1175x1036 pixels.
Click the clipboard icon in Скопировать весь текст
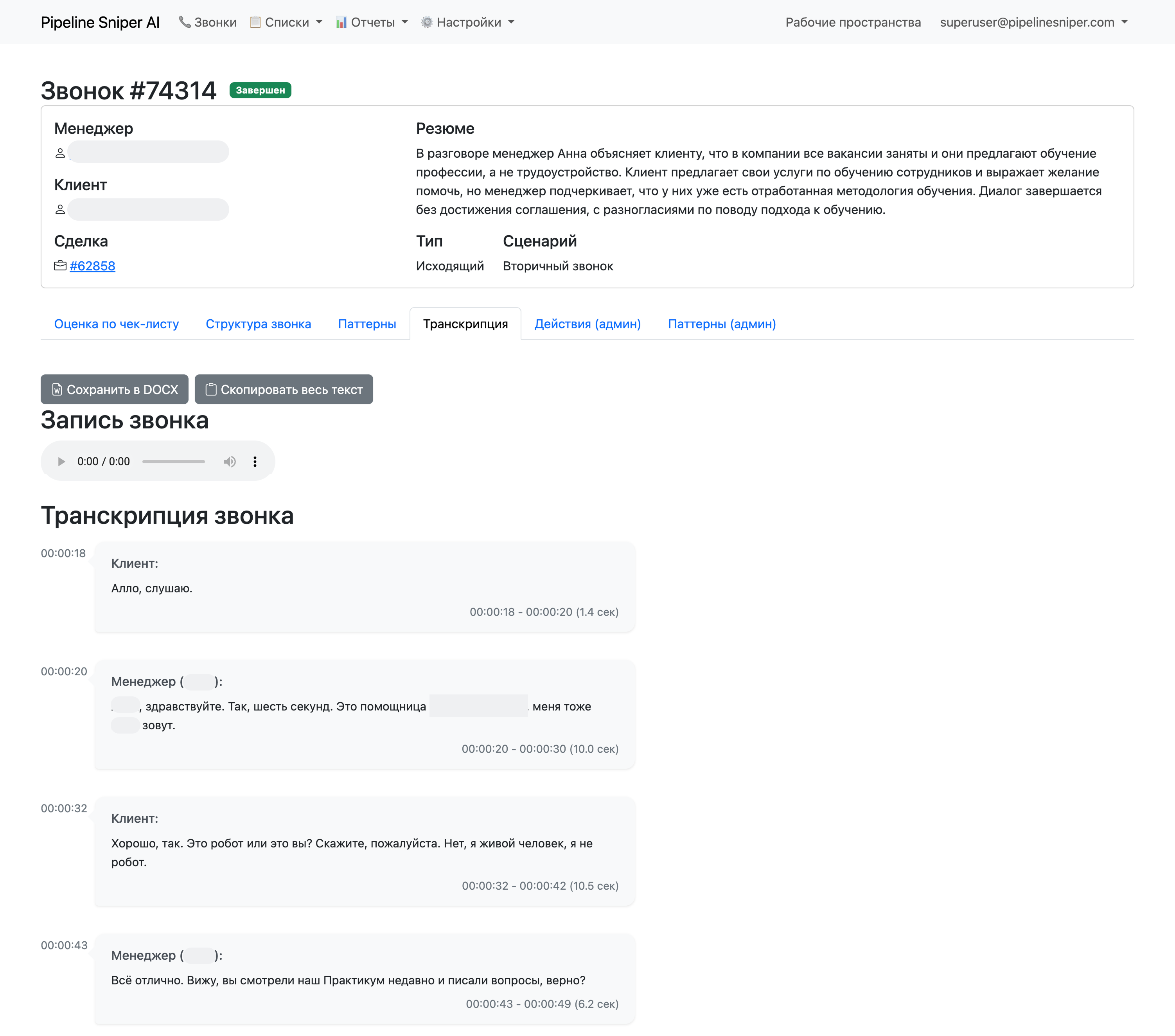coord(211,389)
